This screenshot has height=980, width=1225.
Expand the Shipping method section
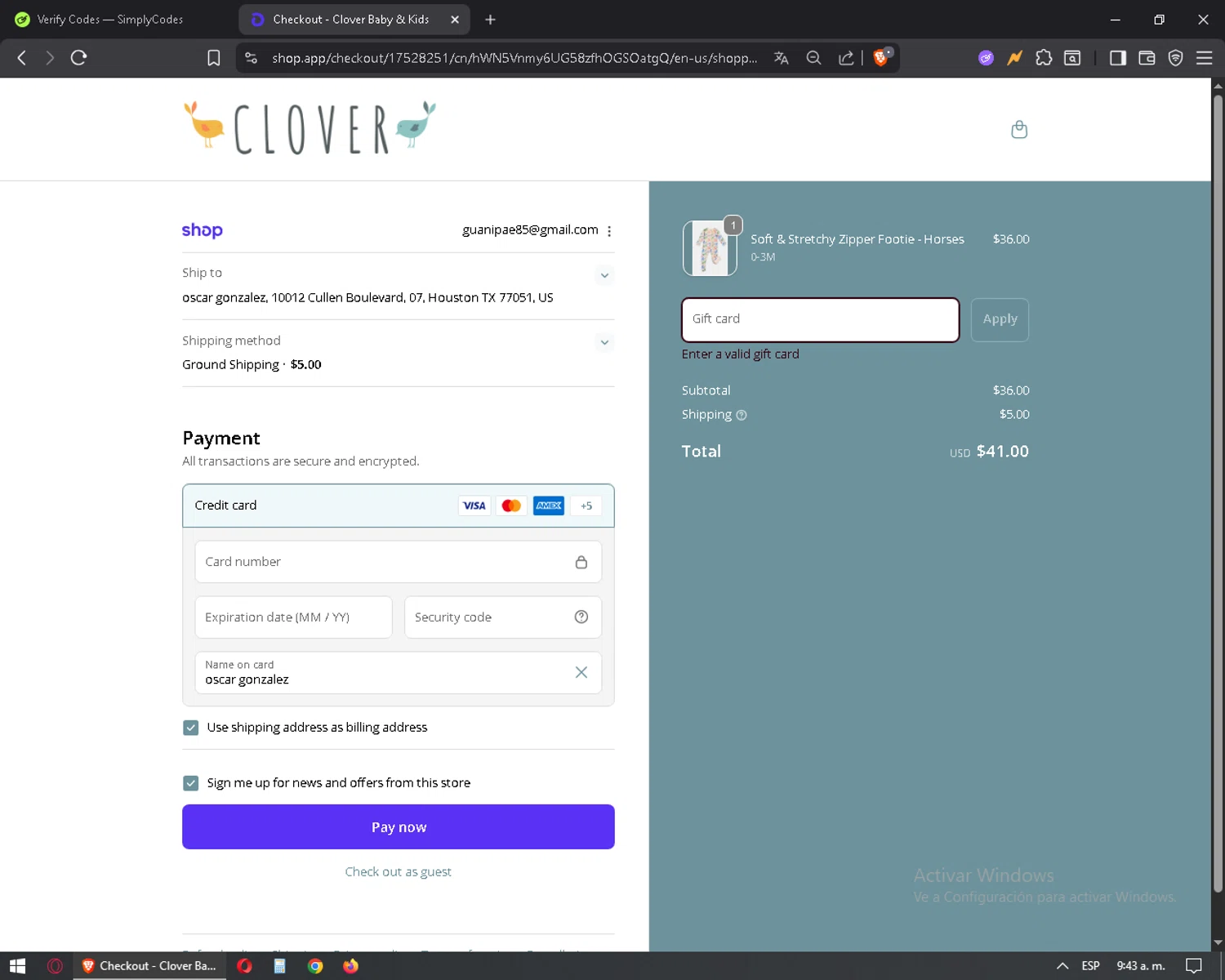(605, 342)
